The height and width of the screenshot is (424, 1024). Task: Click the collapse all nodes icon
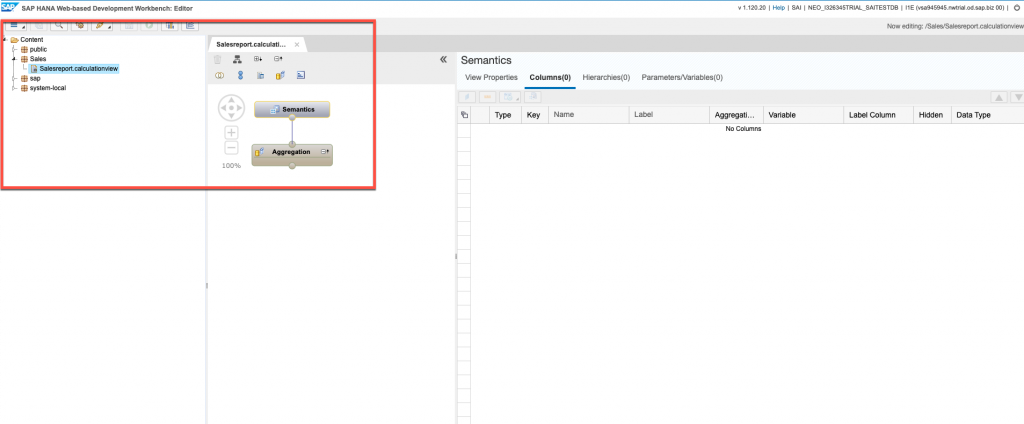coord(278,59)
